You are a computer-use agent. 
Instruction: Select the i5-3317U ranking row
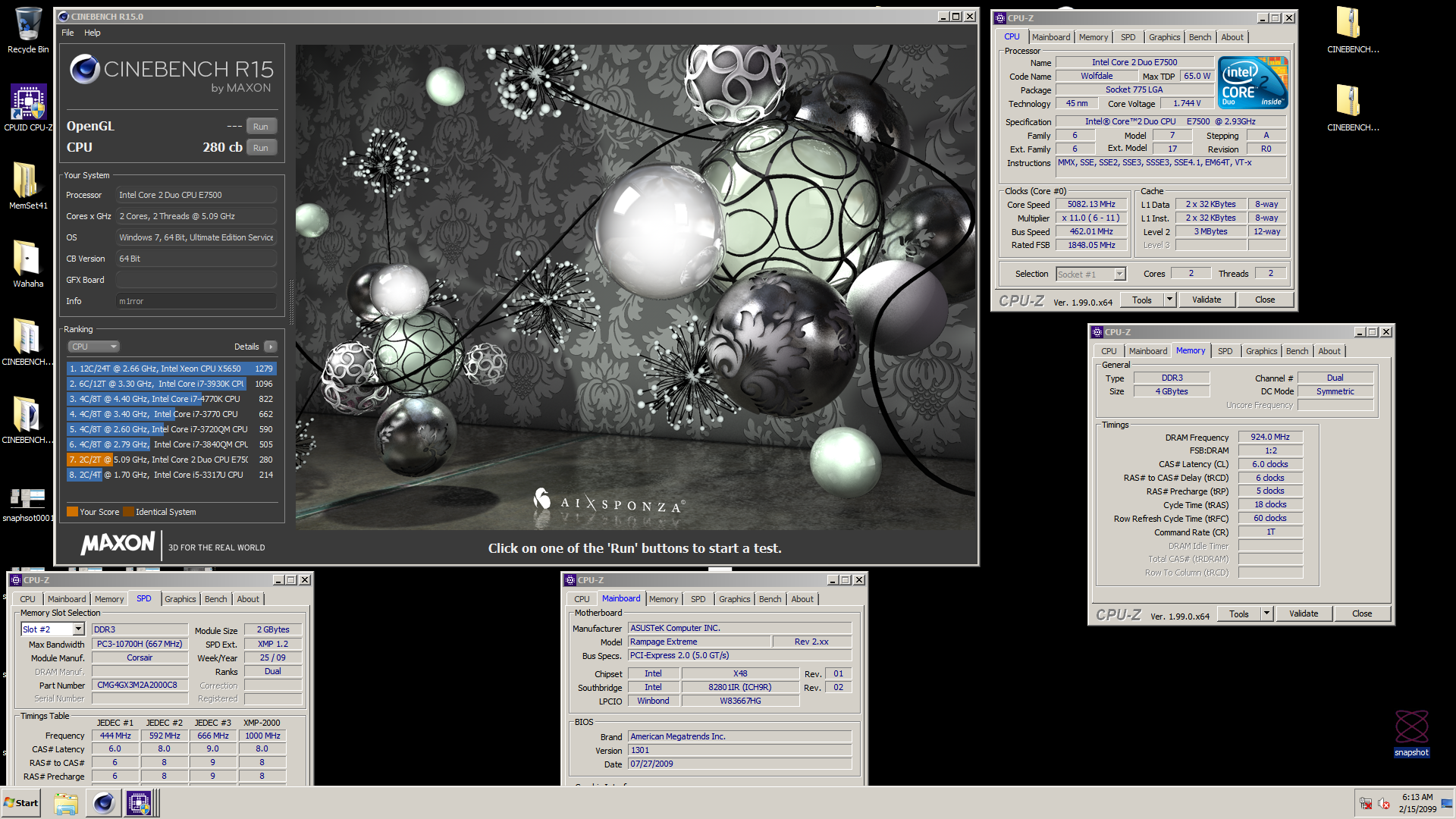tap(171, 475)
